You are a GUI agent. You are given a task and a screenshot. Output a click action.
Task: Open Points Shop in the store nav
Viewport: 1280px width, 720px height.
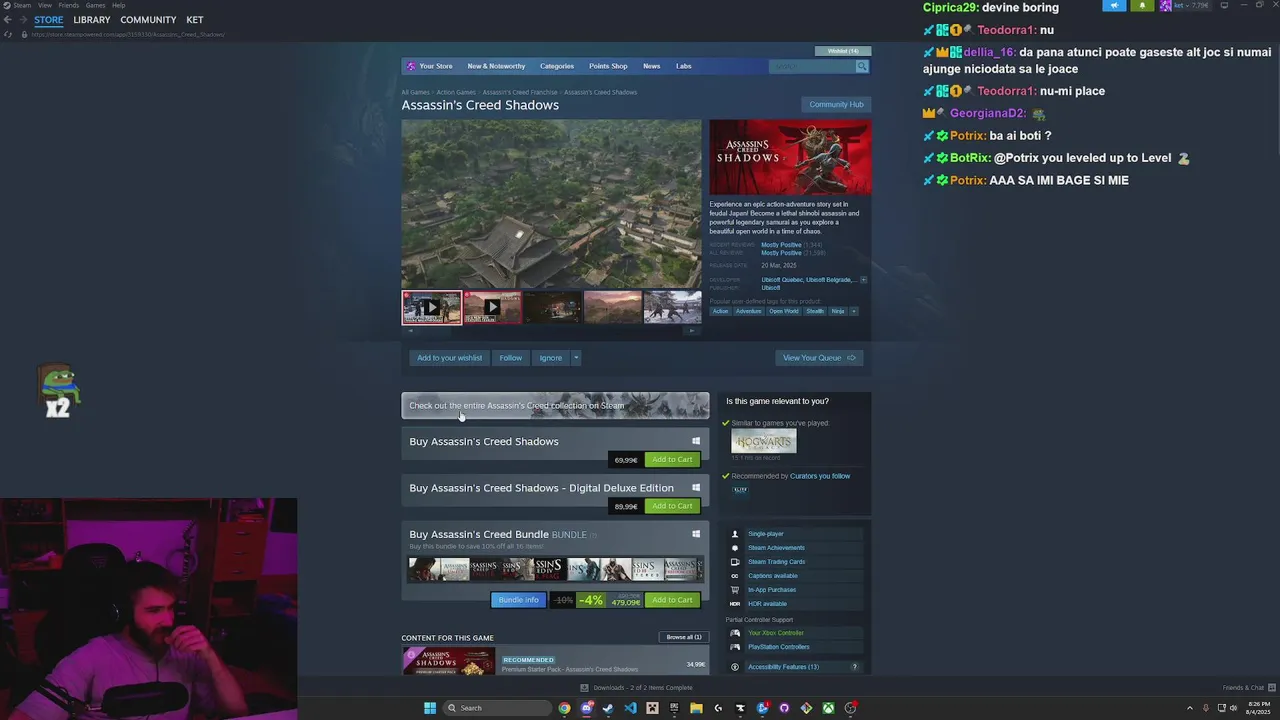(x=608, y=66)
